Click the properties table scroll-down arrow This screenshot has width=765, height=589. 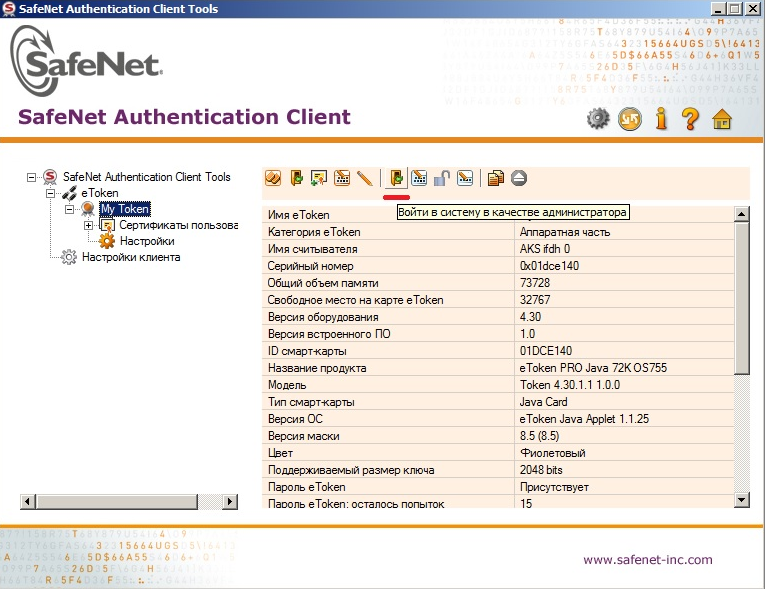[x=742, y=500]
